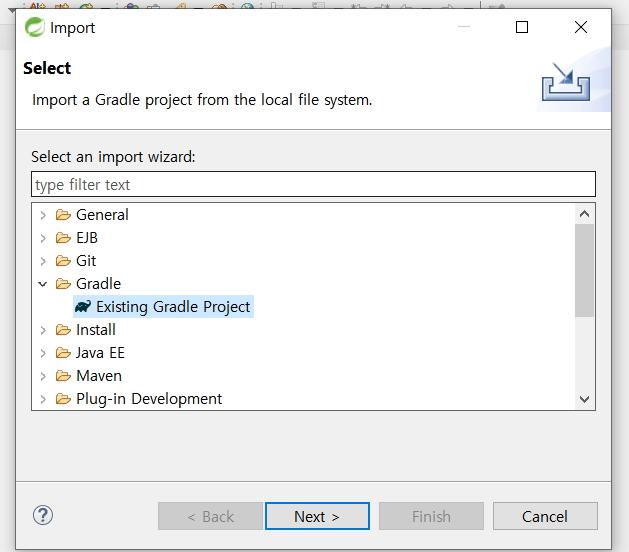Select the Gradle category label
This screenshot has height=552, width=629.
(99, 284)
